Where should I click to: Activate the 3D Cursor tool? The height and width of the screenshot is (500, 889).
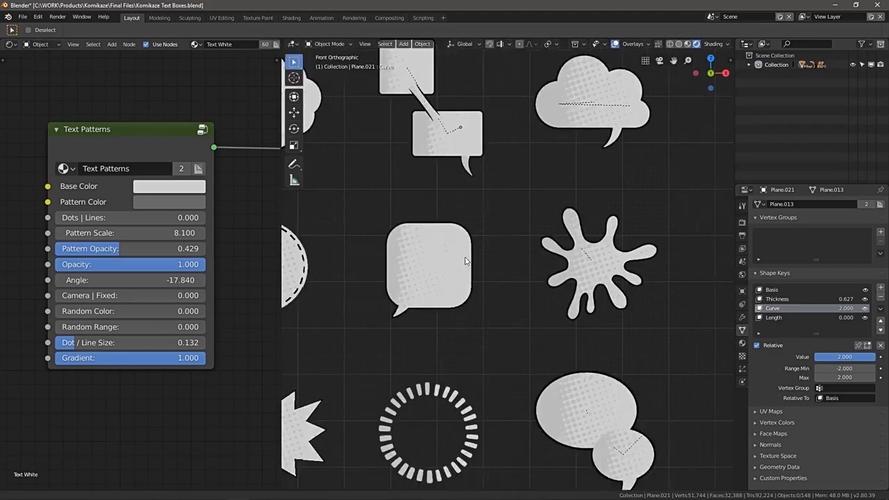coord(294,78)
